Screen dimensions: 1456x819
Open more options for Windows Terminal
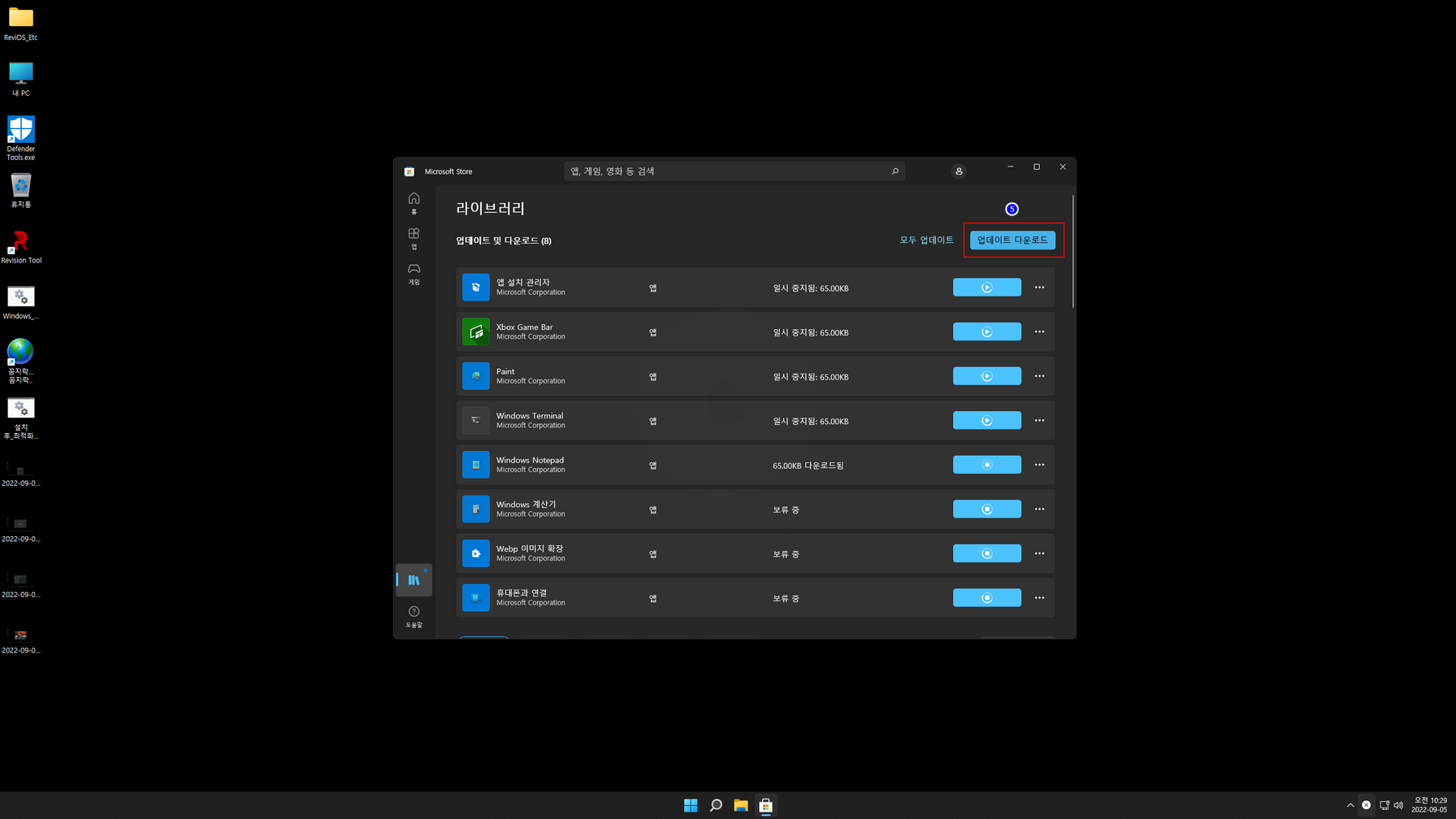click(x=1039, y=420)
